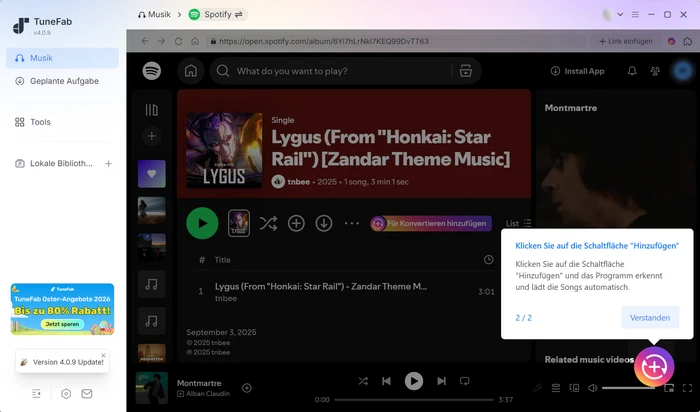Open the Musik section in sidebar
The width and height of the screenshot is (700, 412).
click(x=62, y=58)
